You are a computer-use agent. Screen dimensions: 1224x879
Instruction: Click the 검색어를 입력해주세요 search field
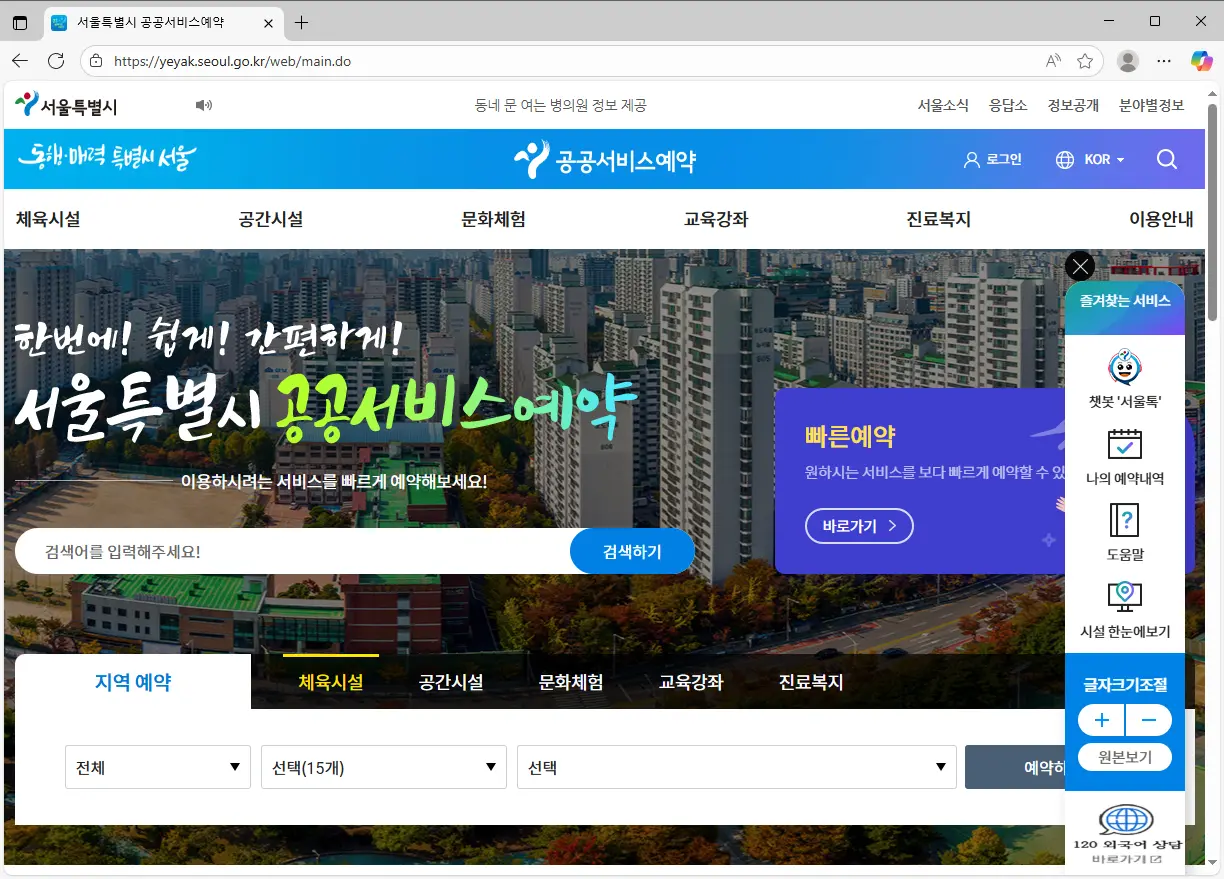[x=290, y=551]
